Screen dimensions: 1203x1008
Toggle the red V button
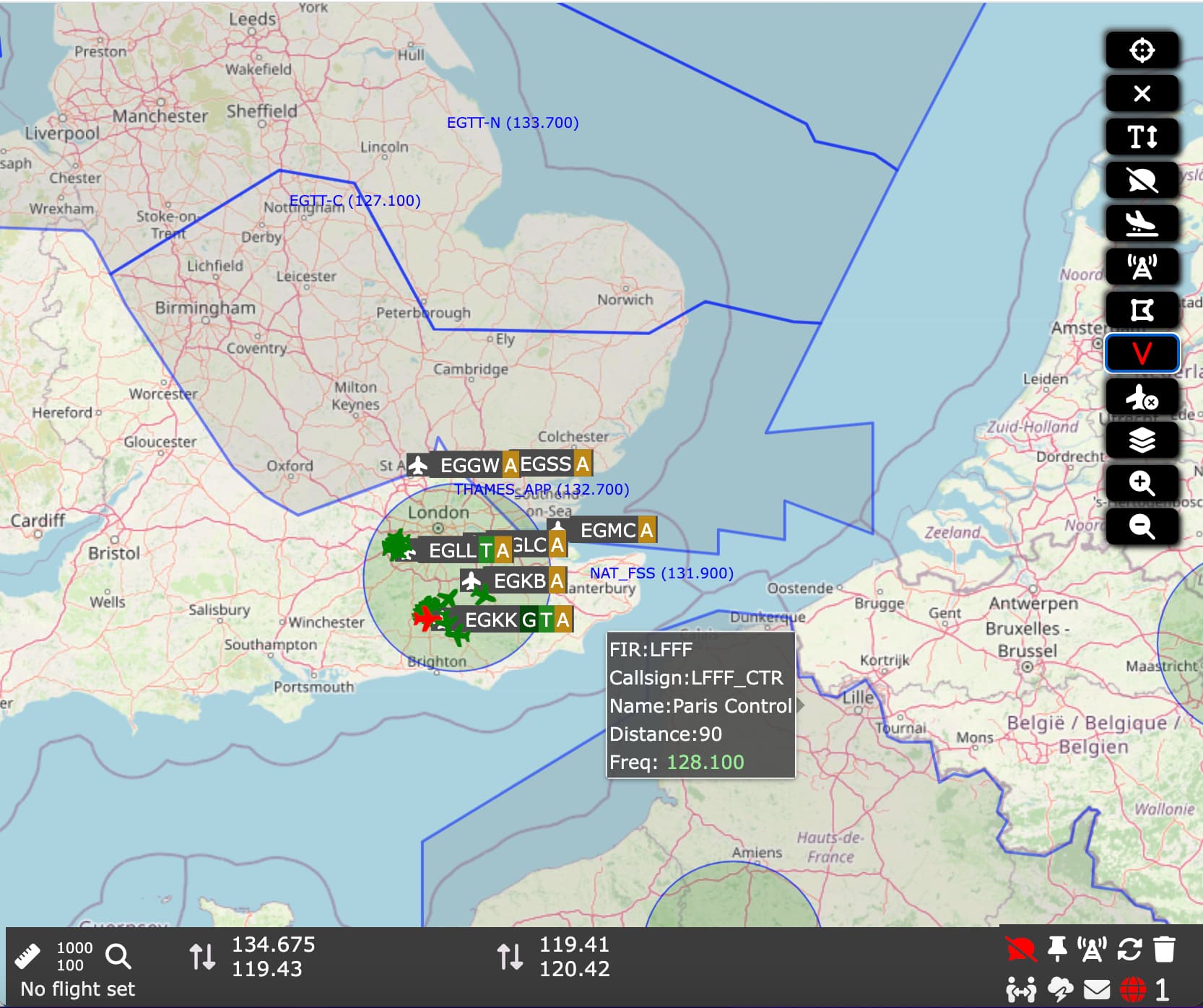coord(1142,354)
